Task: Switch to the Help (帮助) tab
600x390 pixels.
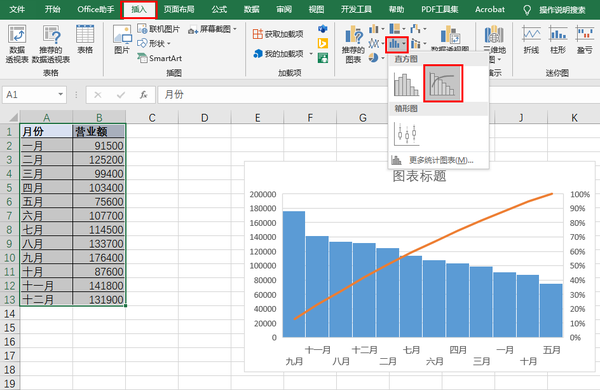Action: (x=396, y=9)
